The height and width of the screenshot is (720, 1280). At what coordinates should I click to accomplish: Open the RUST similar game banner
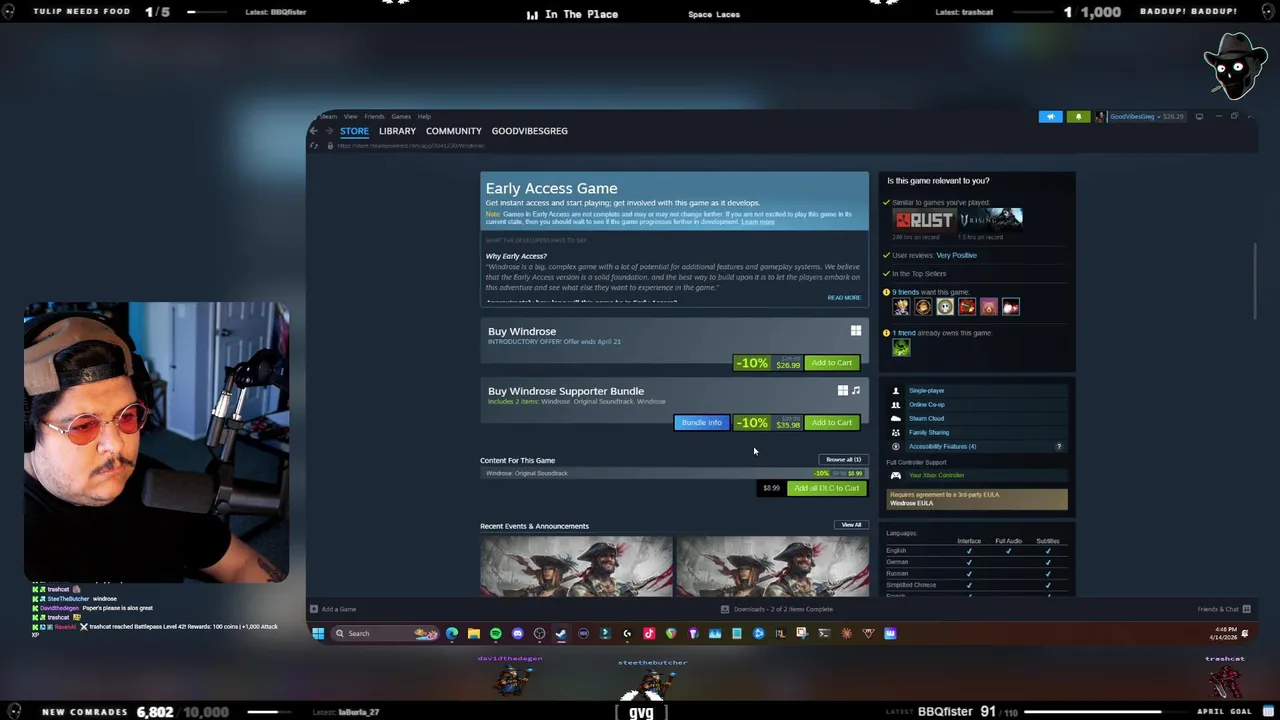923,219
